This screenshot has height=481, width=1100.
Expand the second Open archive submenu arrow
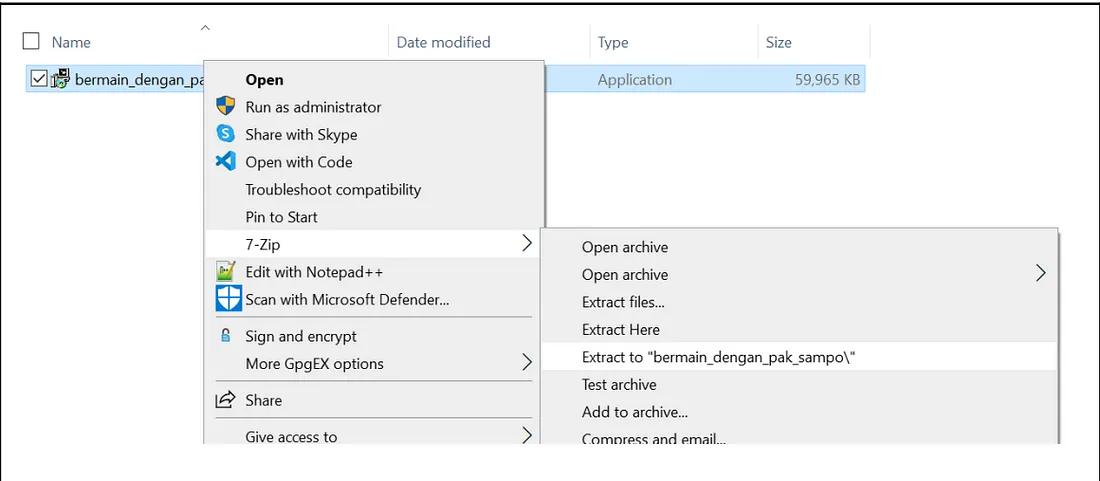(1041, 274)
